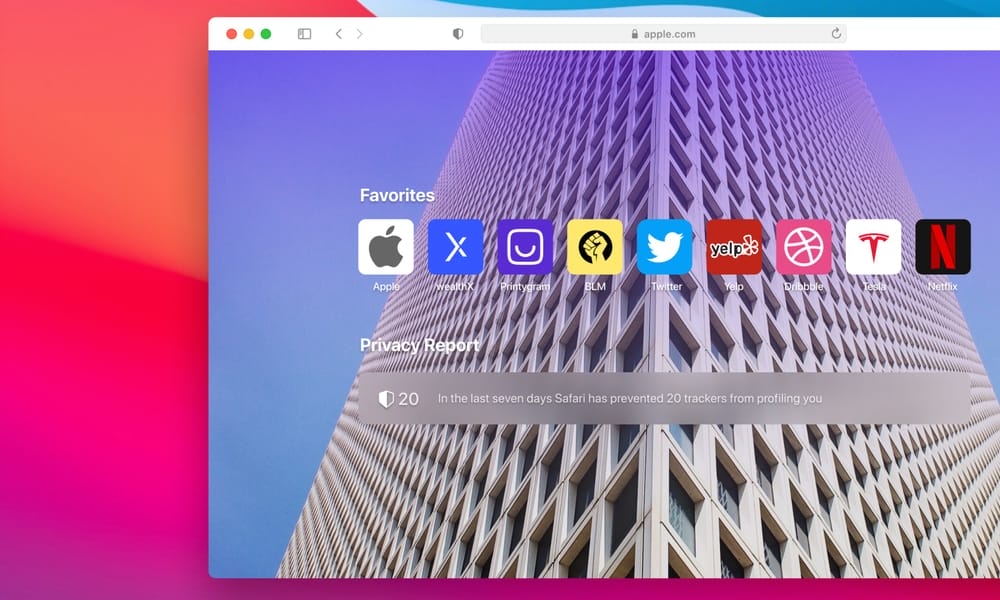Click the forward navigation chevron
Image resolution: width=1000 pixels, height=600 pixels.
tap(359, 32)
